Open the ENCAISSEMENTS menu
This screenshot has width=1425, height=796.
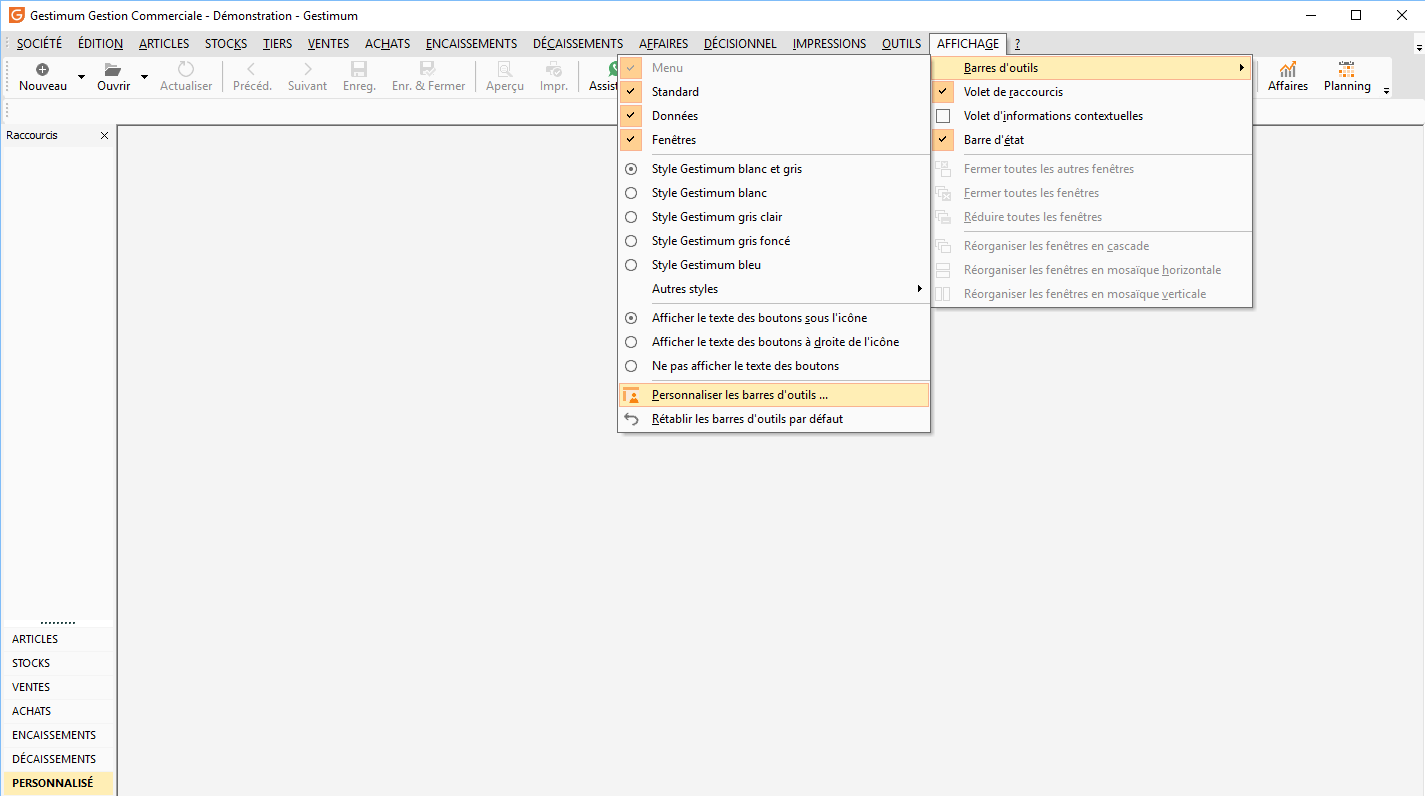471,44
